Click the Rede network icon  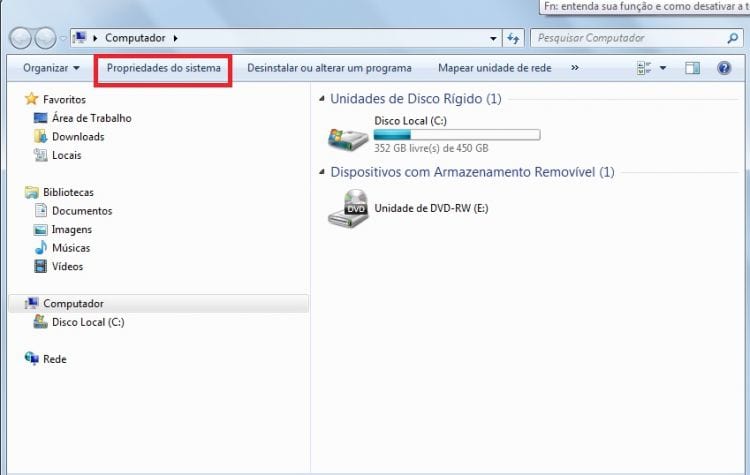tap(32, 358)
